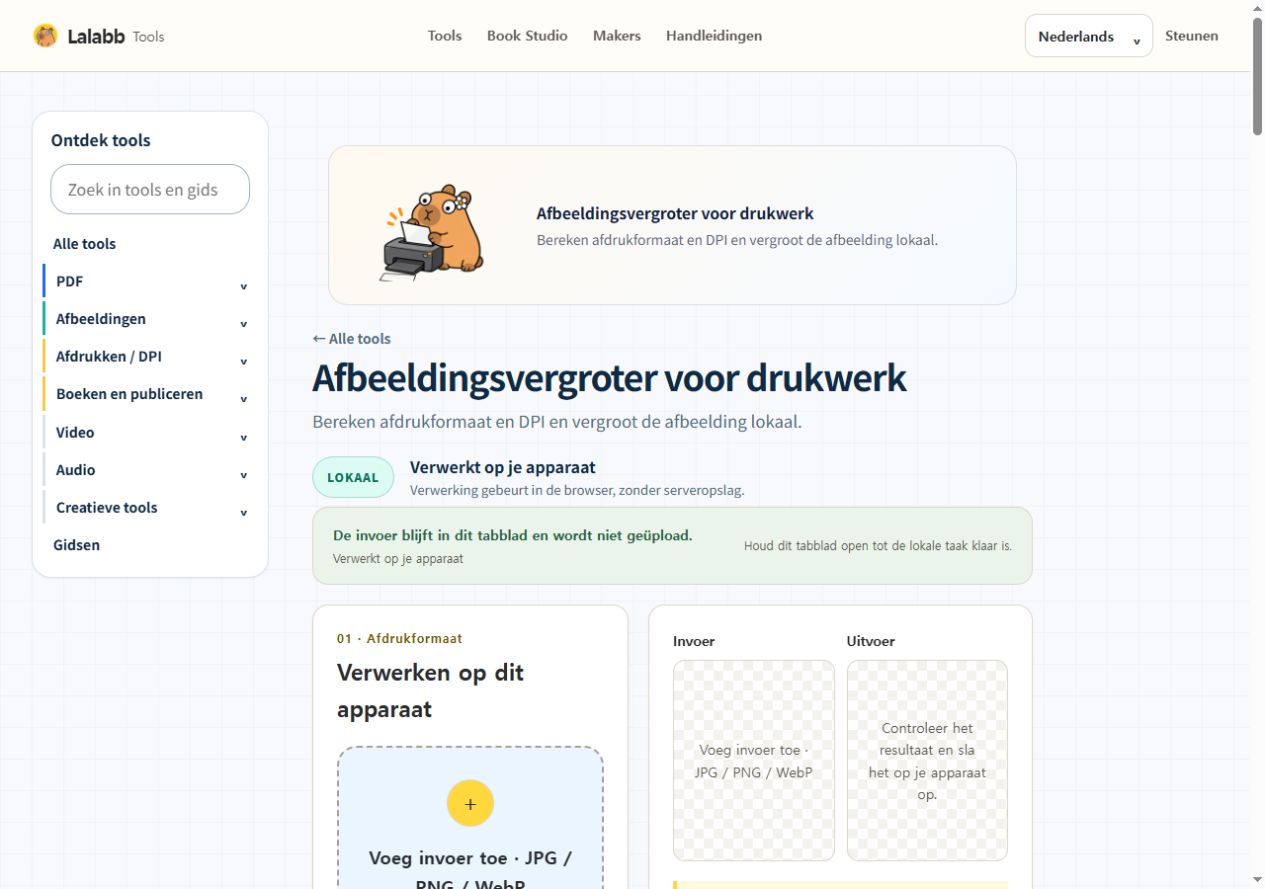Click the Uitvoer preview placeholder
The height and width of the screenshot is (889, 1265).
927,760
